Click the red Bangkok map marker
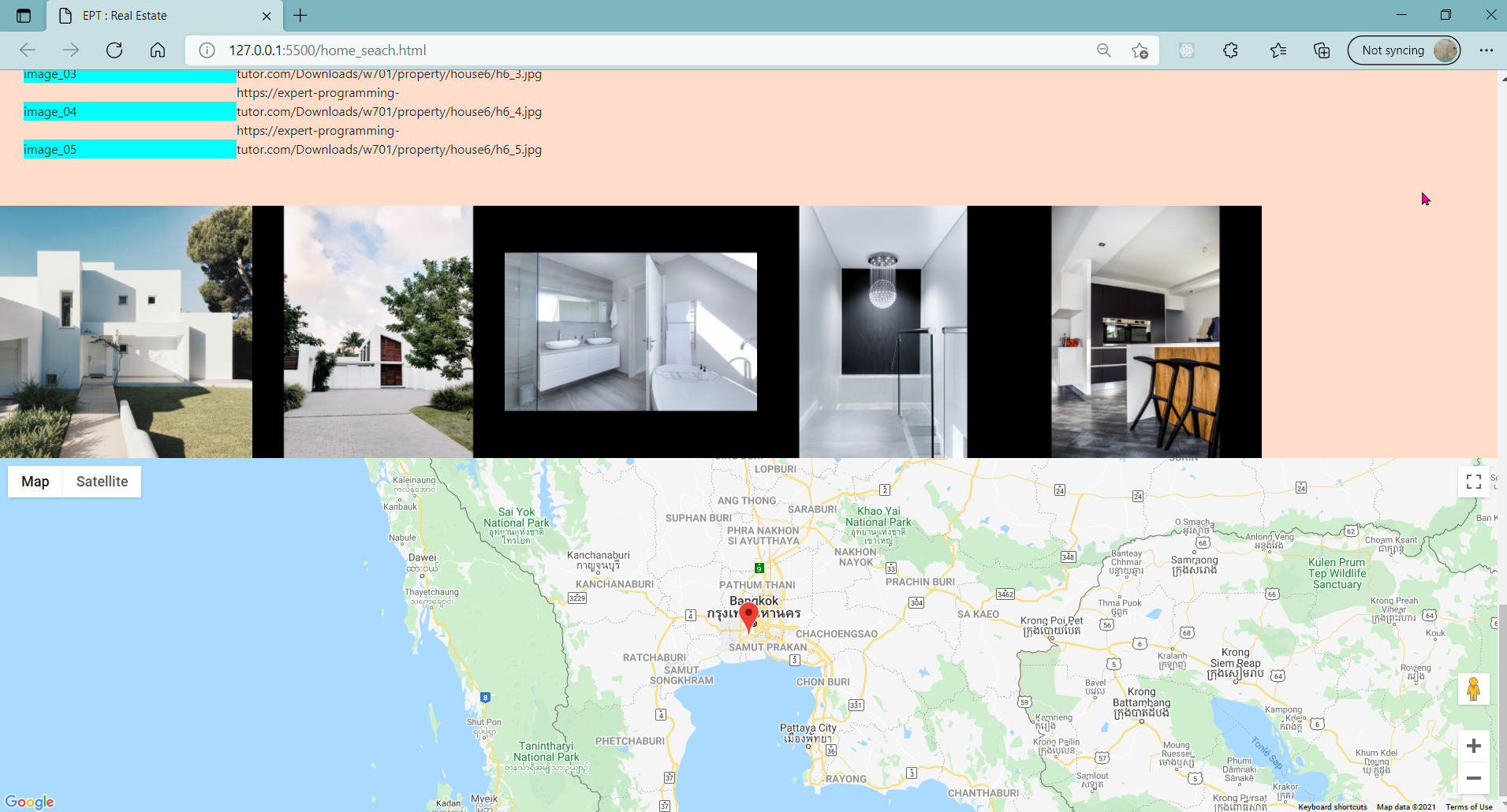Viewport: 1507px width, 812px height. pos(749,616)
